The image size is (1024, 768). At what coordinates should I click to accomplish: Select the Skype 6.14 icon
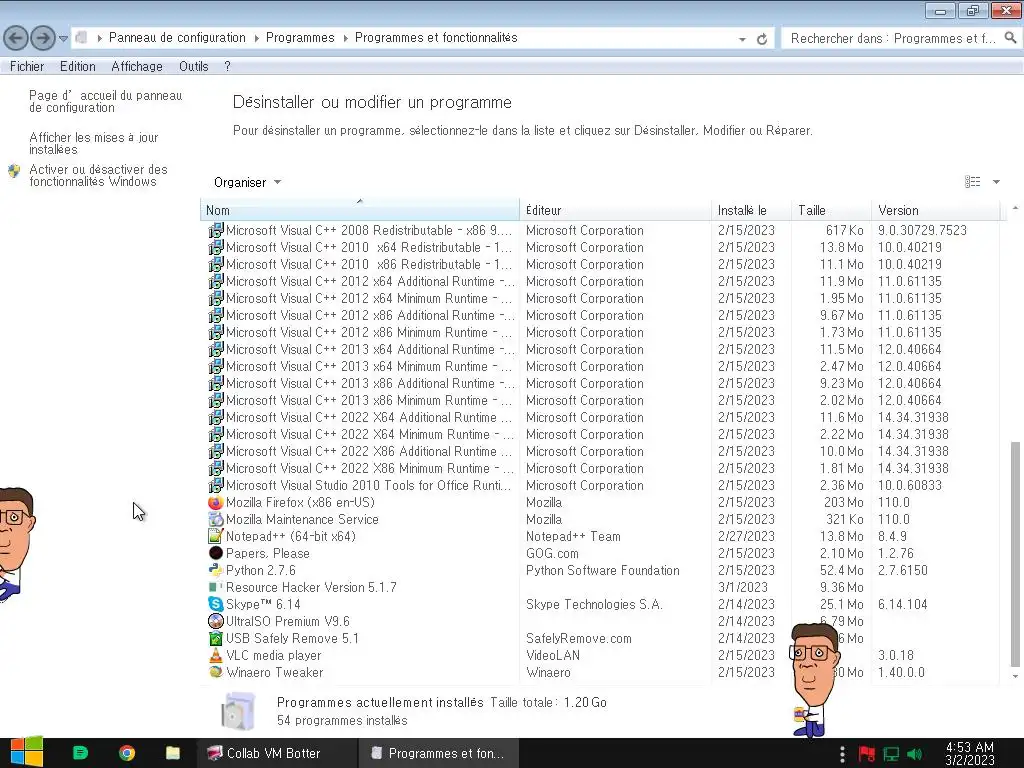(216, 604)
